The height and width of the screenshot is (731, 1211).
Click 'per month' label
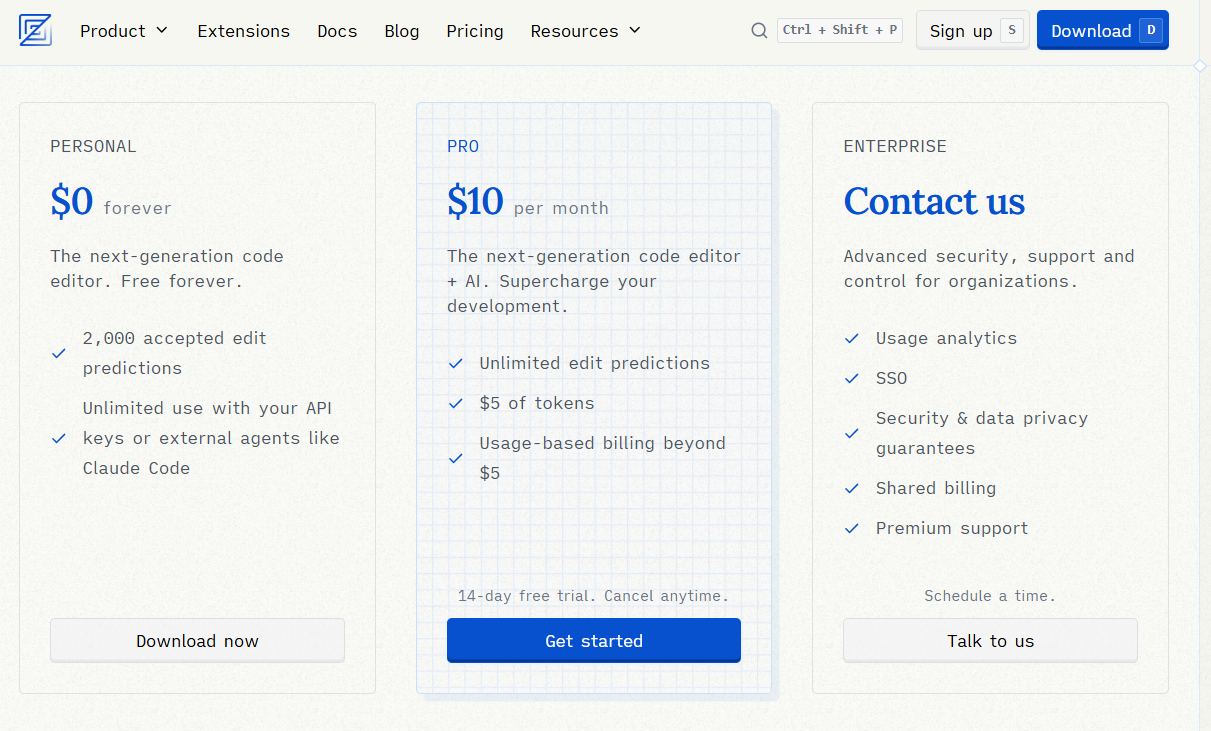561,208
